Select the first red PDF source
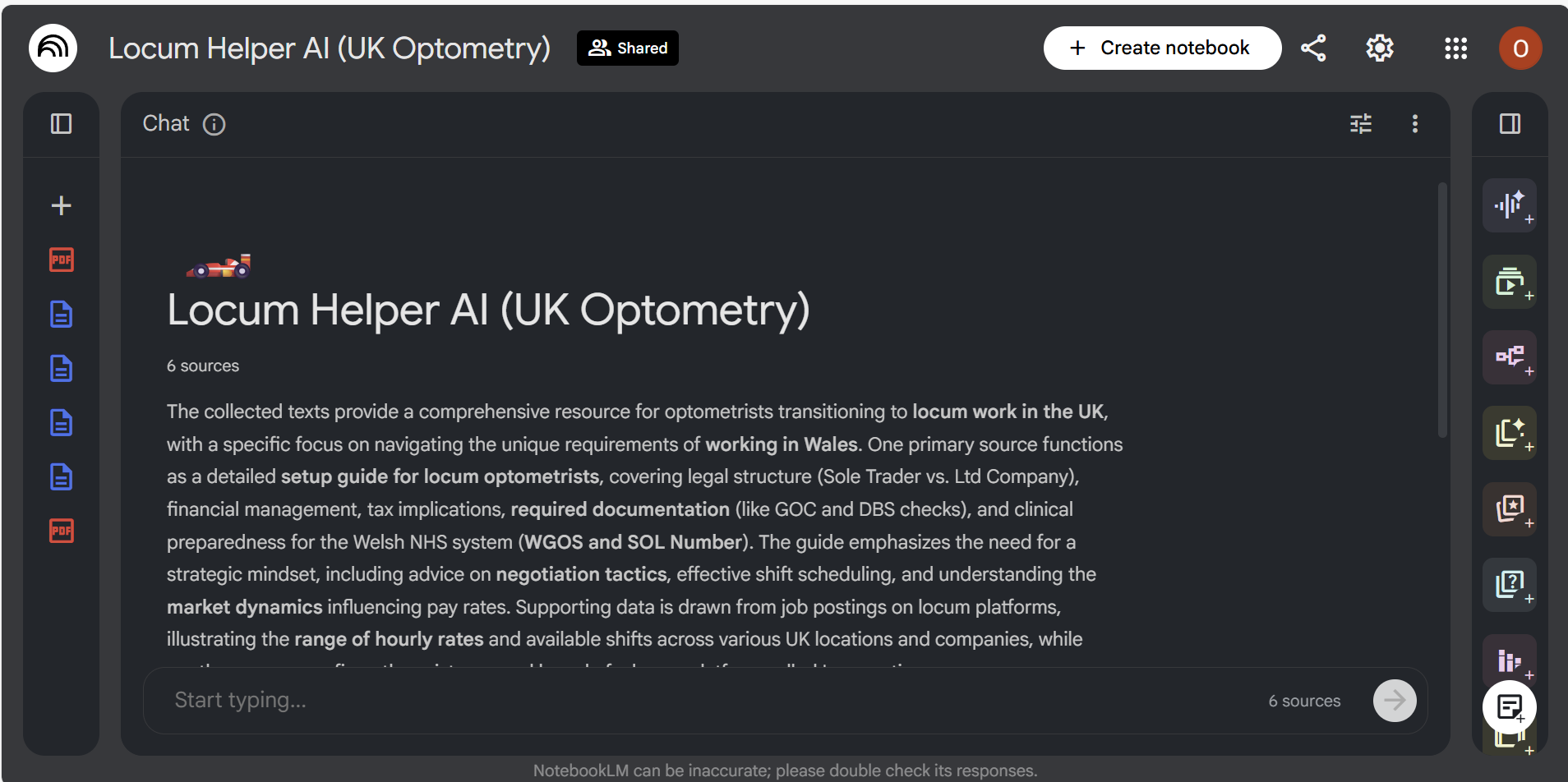 (61, 260)
